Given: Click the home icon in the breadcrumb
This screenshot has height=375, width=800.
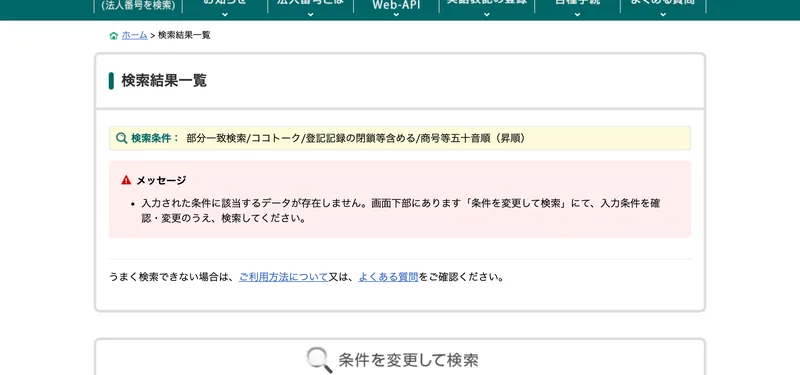Looking at the screenshot, I should click(114, 36).
